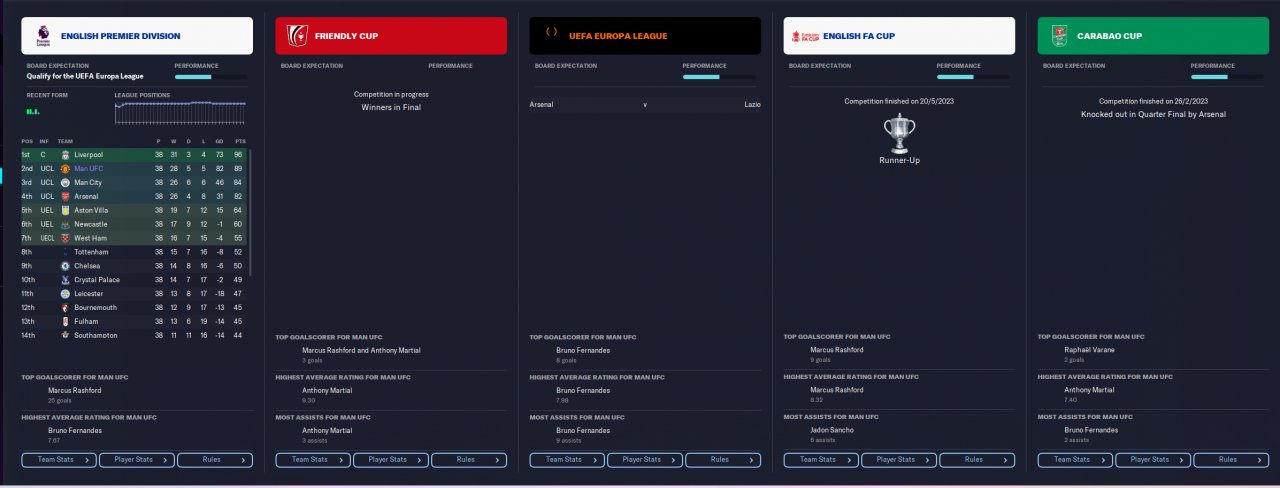This screenshot has height=488, width=1280.
Task: Click Arsenal in the Europa League fixture
Action: tap(541, 104)
